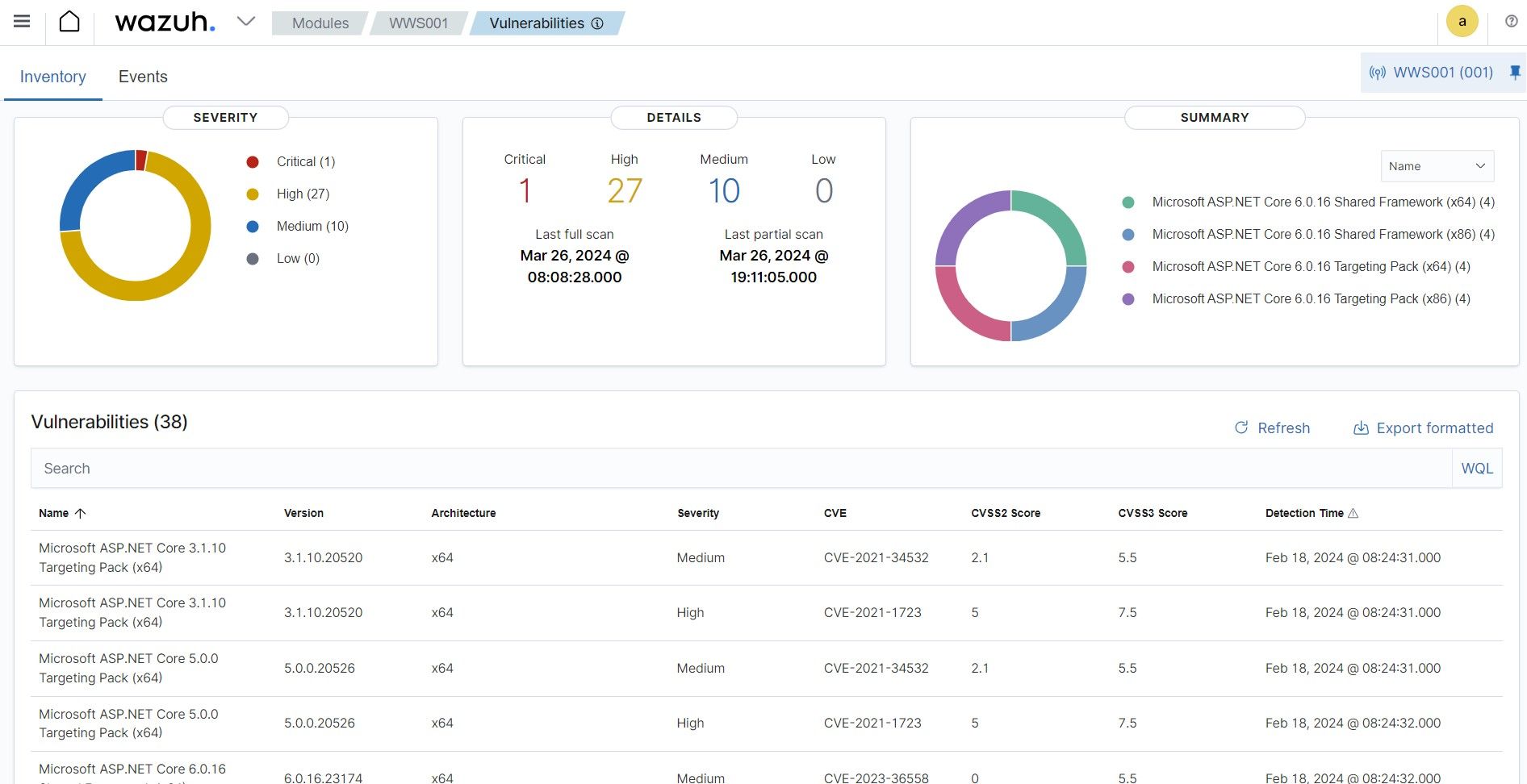
Task: Open the help question mark icon
Action: pos(1511,22)
